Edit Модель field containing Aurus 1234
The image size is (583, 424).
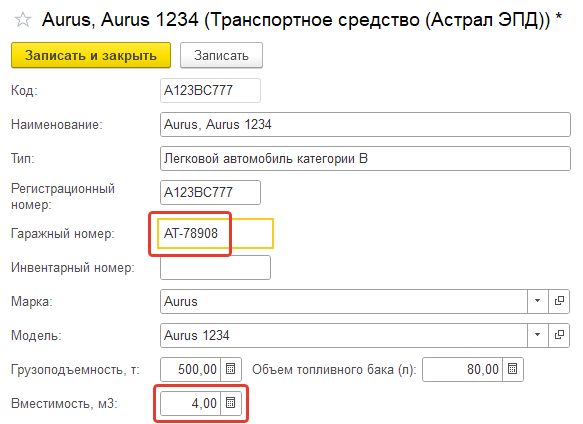click(x=344, y=335)
